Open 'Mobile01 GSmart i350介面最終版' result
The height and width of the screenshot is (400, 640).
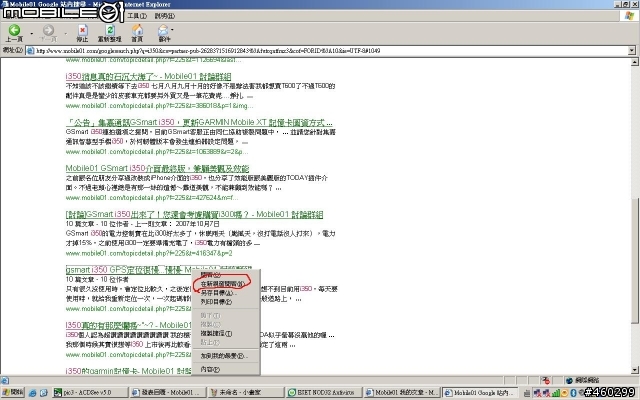pos(157,168)
